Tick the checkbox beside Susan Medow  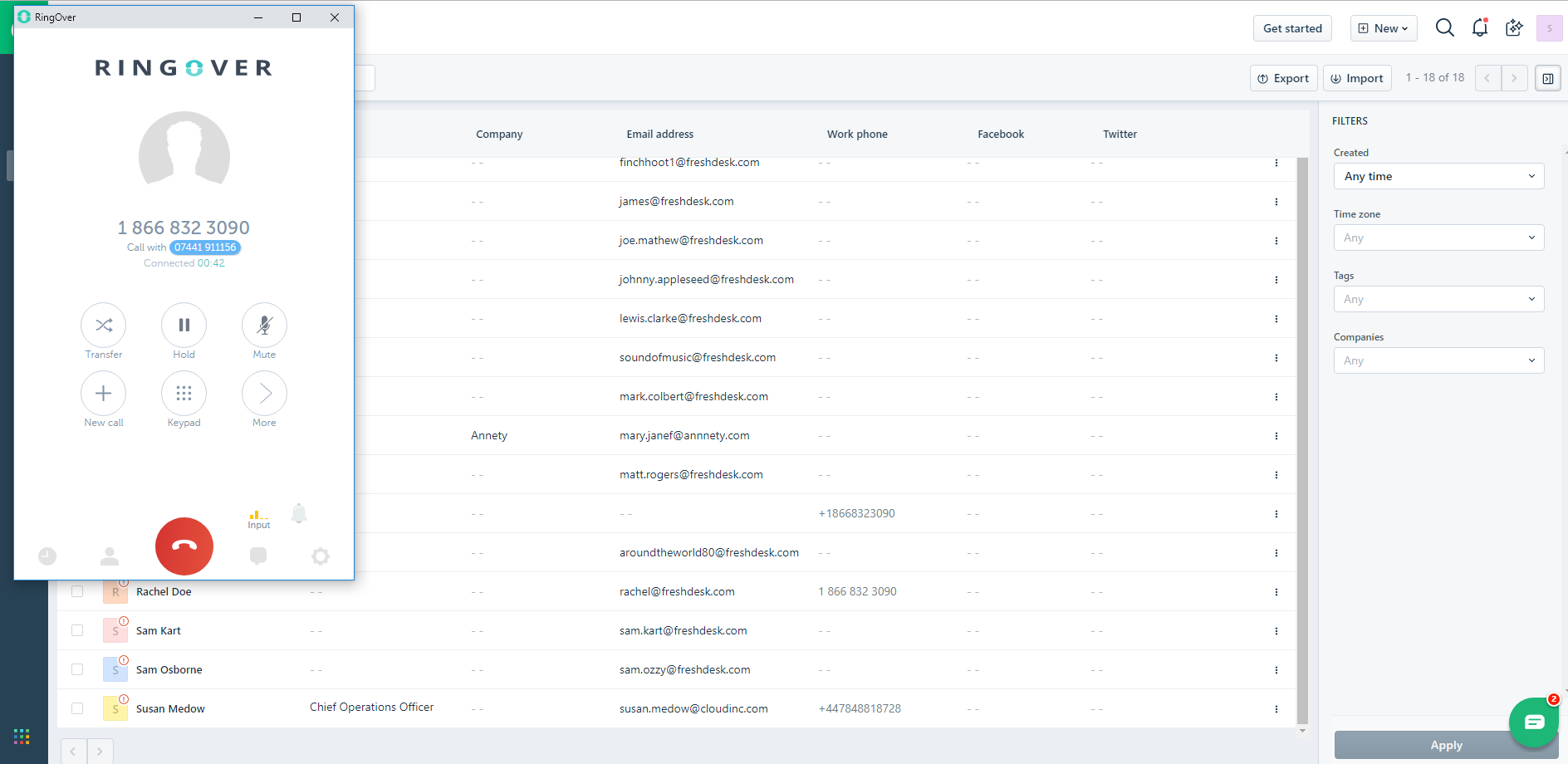[x=77, y=708]
